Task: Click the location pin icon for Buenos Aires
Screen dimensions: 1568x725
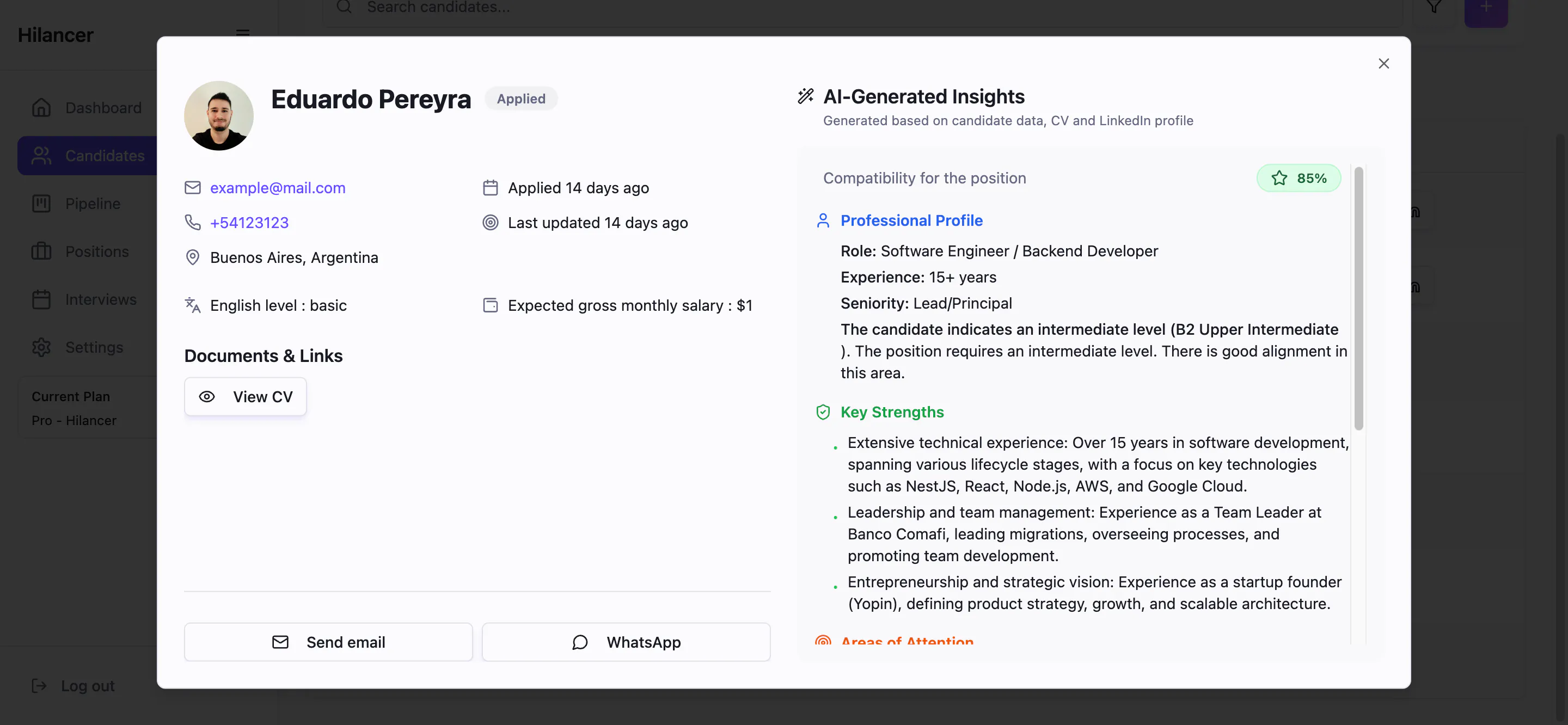Action: [x=192, y=257]
